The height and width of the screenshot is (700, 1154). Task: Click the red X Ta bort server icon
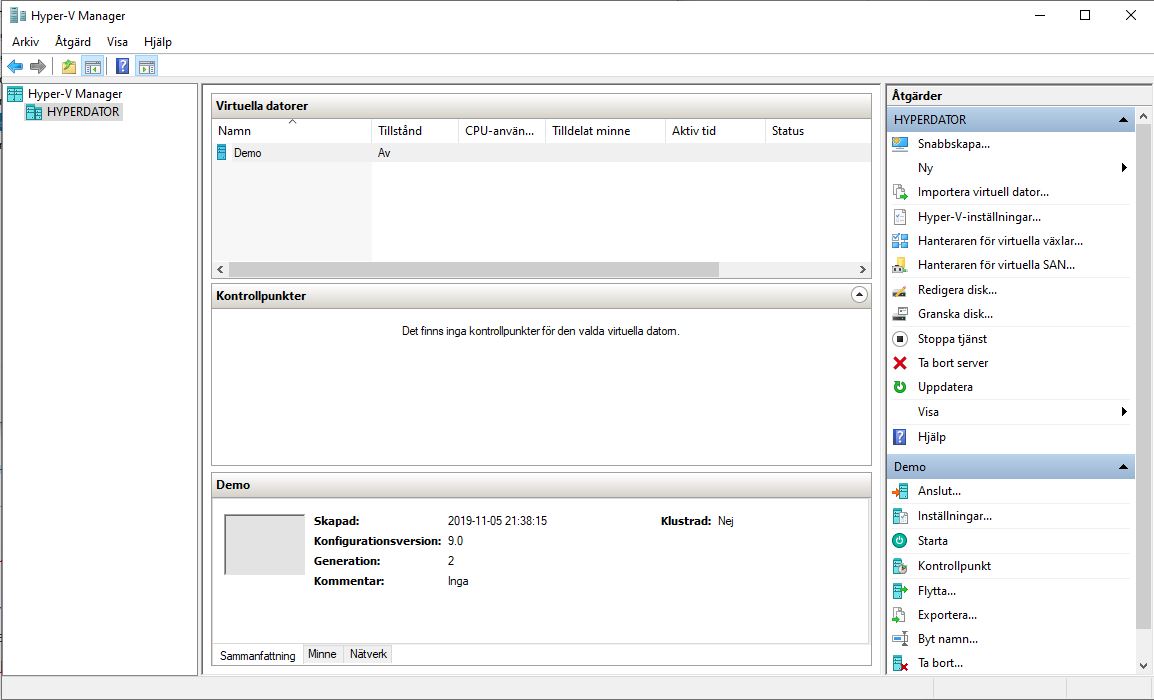coord(899,363)
